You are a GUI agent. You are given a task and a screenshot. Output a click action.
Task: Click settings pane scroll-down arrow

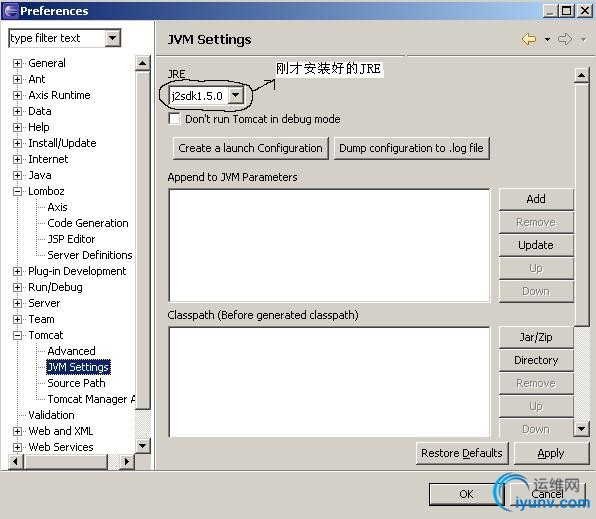point(582,429)
